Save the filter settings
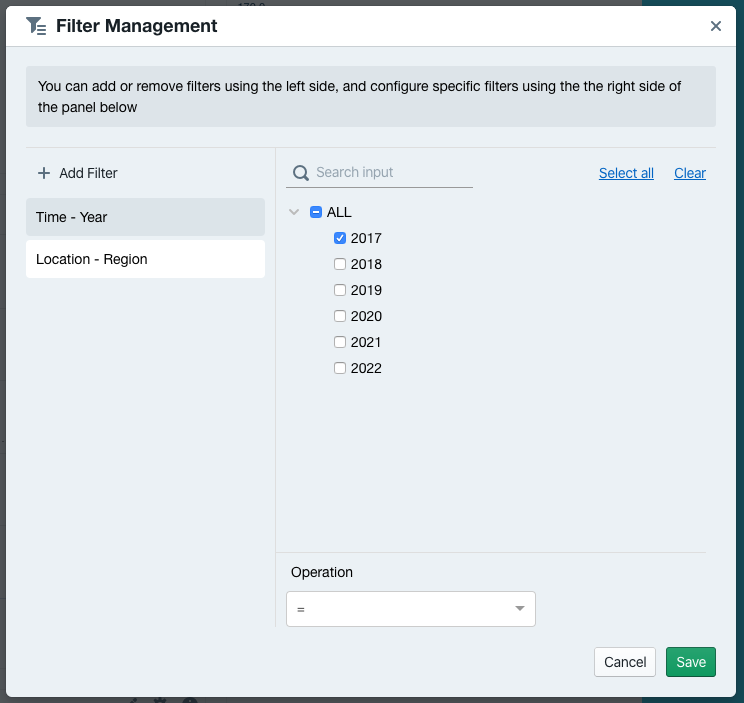Screen dimensions: 744x703 point(690,662)
